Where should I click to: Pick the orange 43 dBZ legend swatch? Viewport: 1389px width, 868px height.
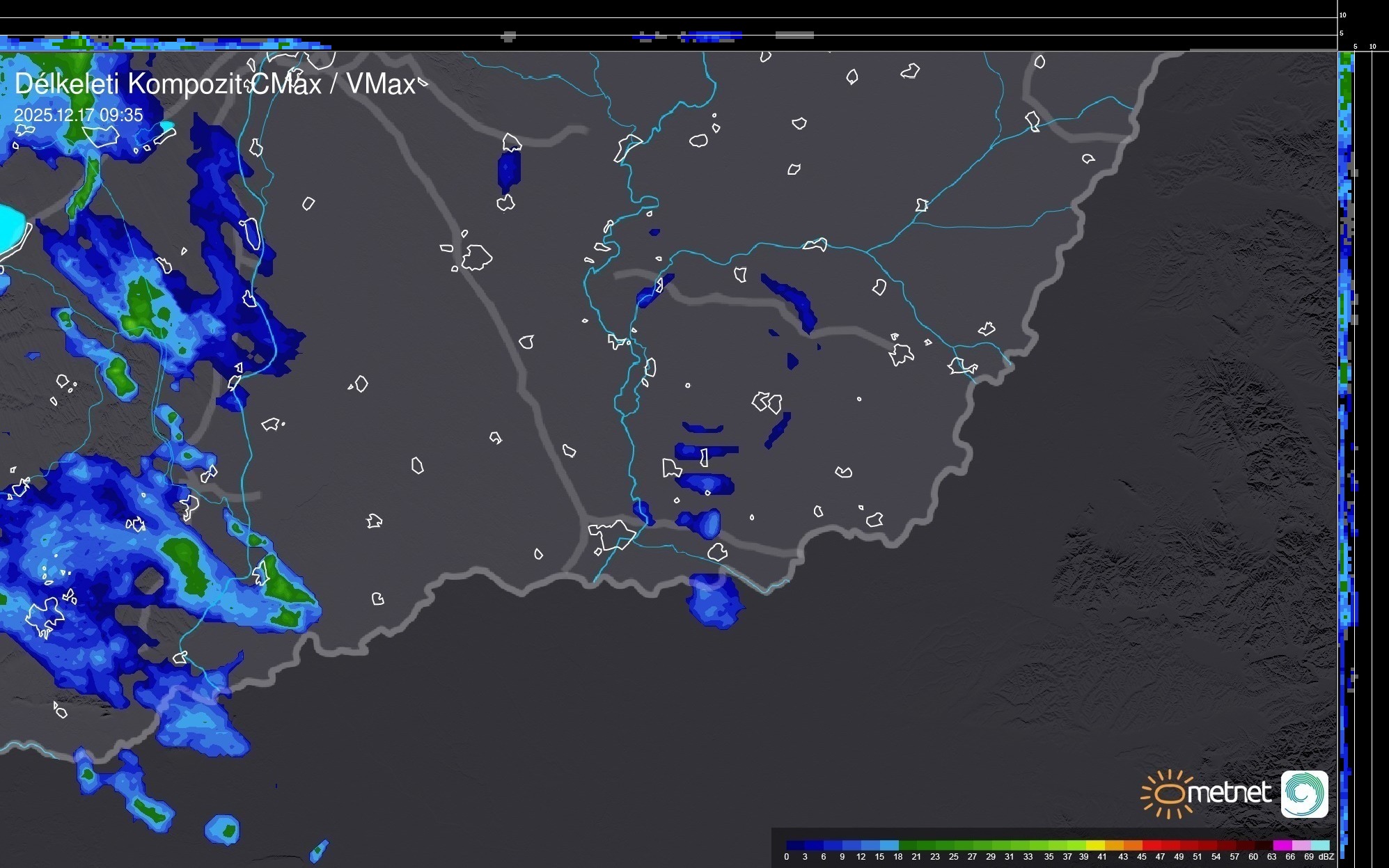[x=1132, y=845]
